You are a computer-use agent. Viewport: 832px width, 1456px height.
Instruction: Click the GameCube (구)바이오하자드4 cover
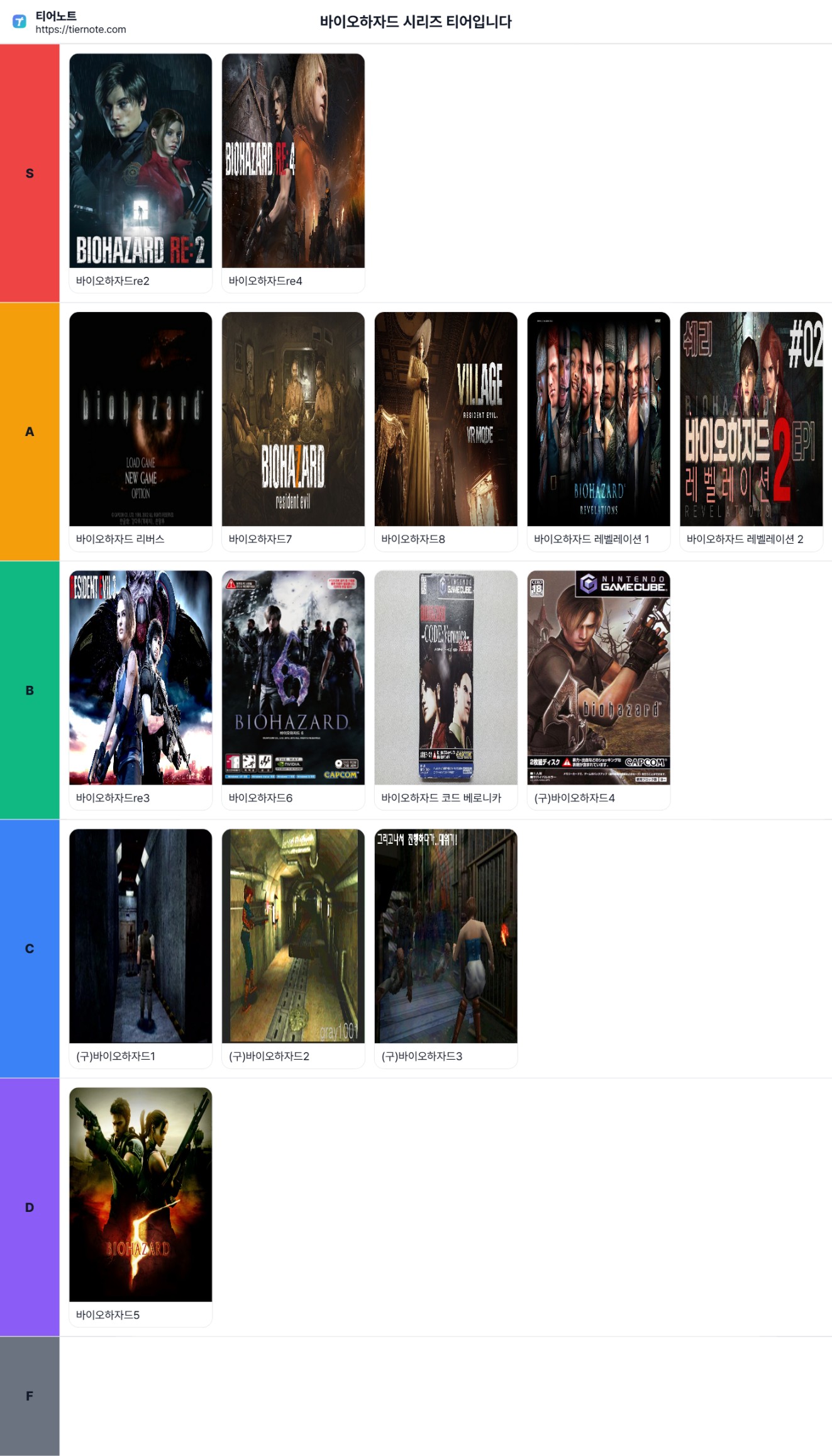tap(599, 678)
